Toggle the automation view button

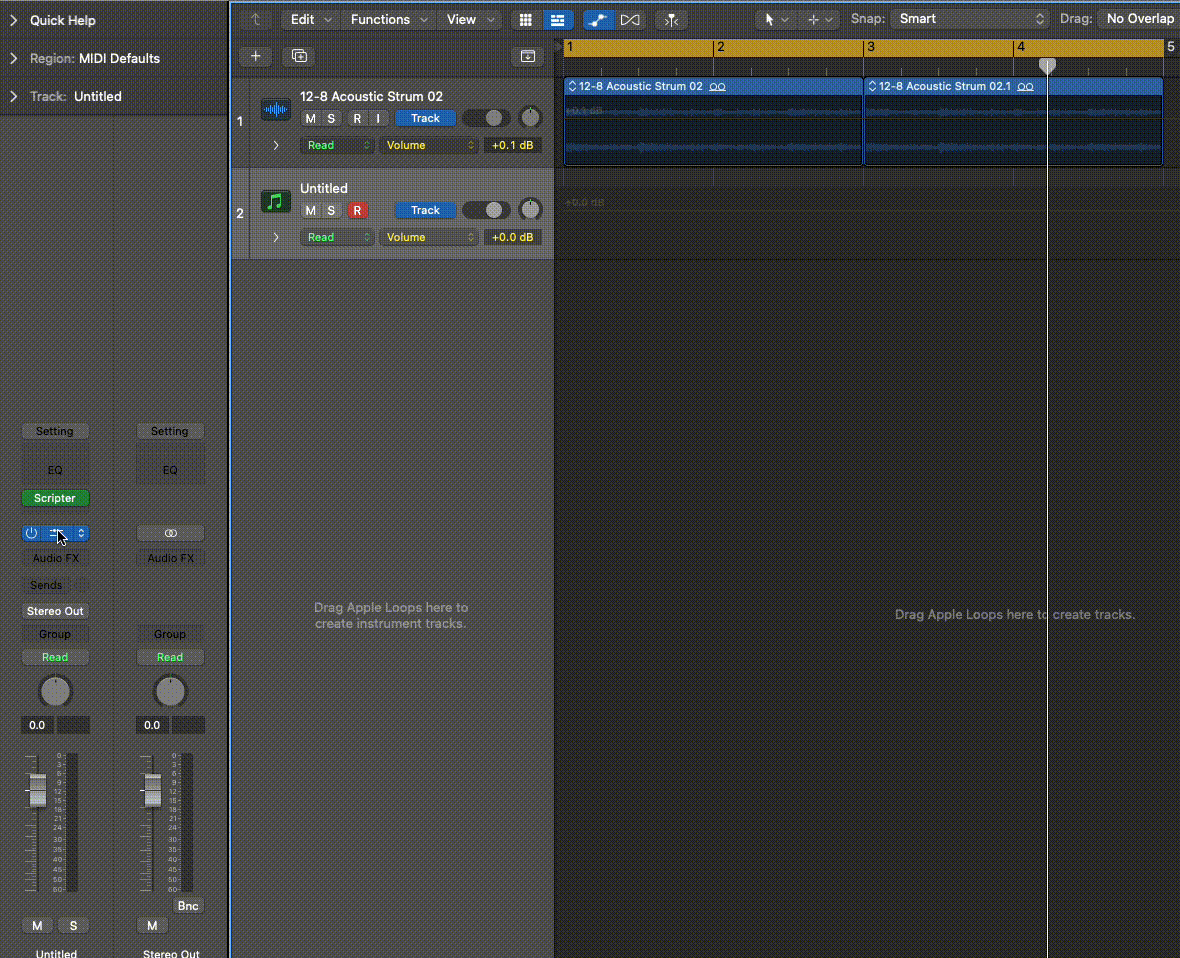(x=598, y=20)
